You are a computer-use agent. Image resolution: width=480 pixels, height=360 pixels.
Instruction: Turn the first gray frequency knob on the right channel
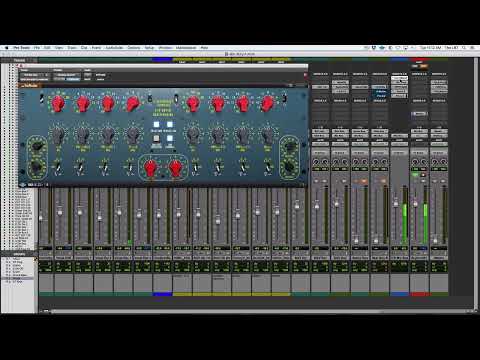click(193, 135)
